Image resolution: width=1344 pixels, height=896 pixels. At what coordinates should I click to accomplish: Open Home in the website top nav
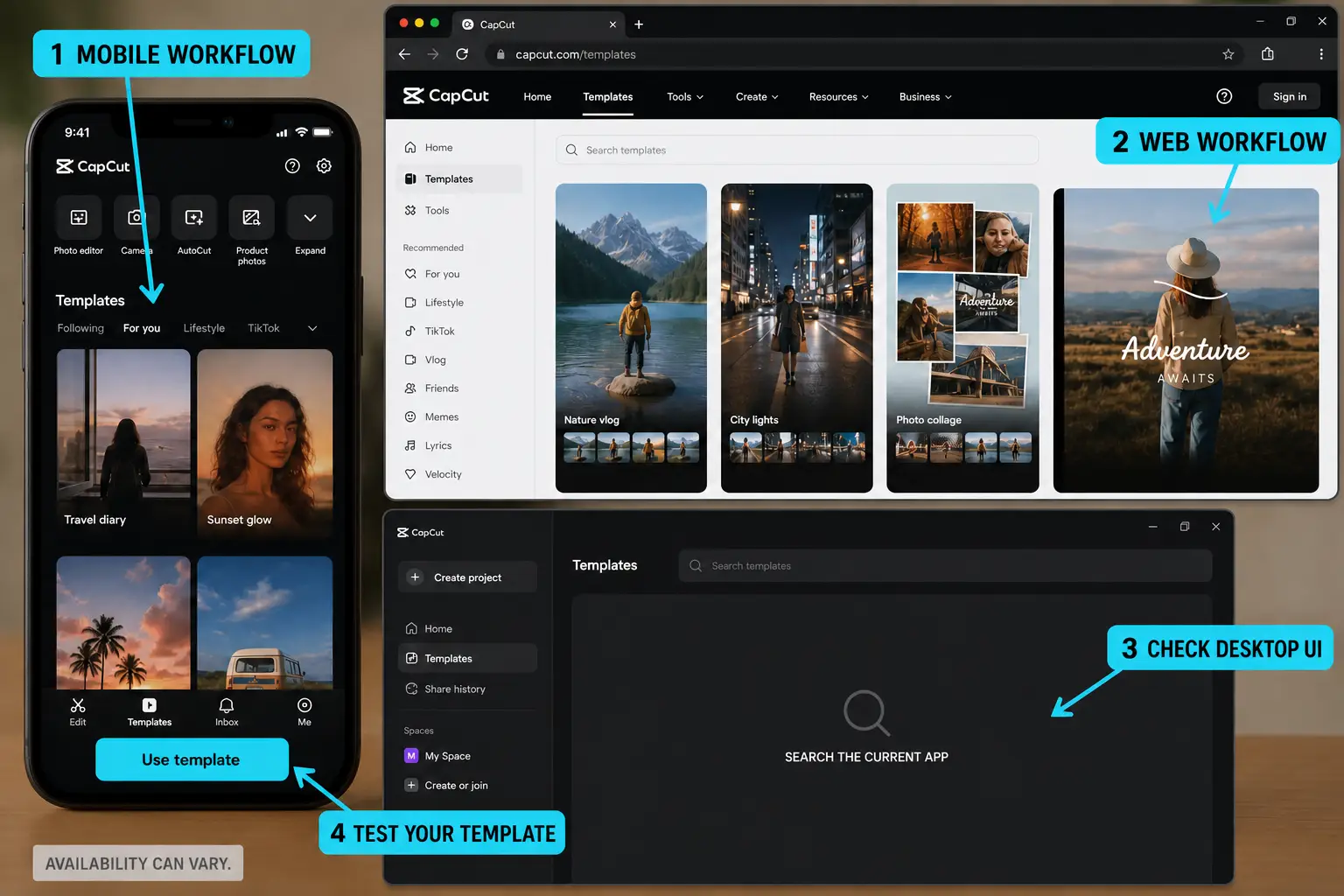tap(537, 97)
